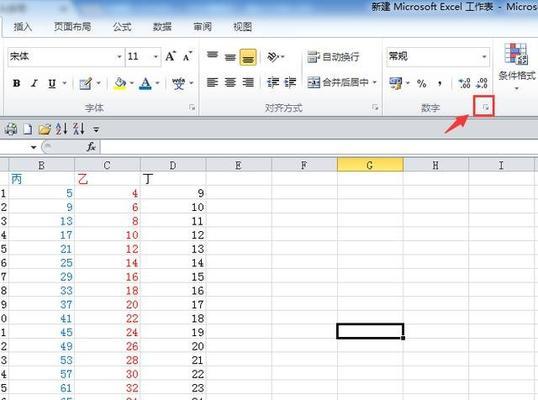This screenshot has width=538, height=400.
Task: Select the column G header
Action: click(x=370, y=165)
